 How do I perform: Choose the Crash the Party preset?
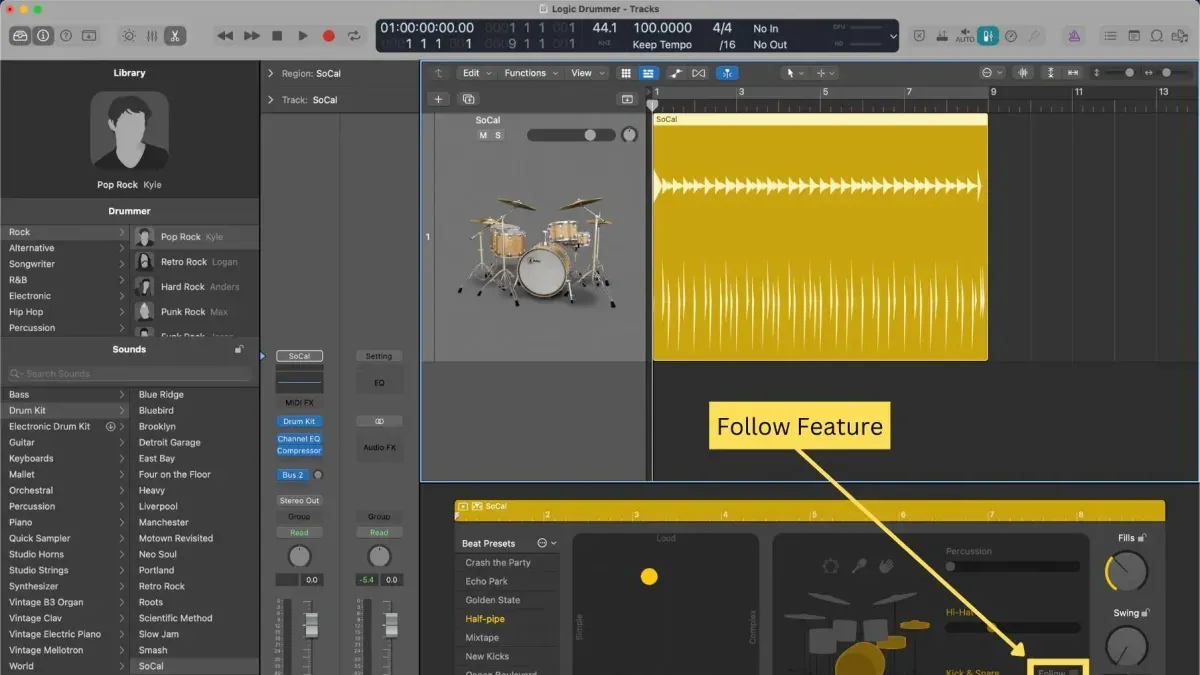[x=498, y=563]
